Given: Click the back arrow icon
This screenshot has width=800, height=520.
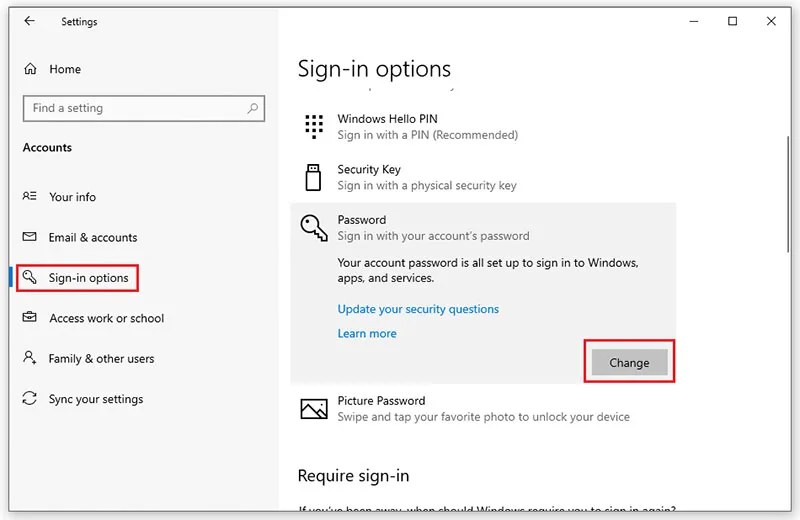Looking at the screenshot, I should [30, 21].
